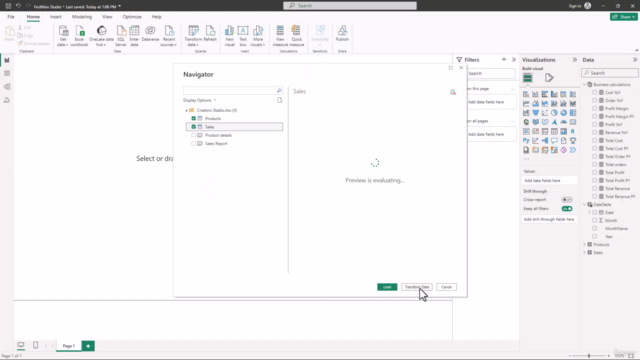Create a New measure from ribbon

(280, 36)
